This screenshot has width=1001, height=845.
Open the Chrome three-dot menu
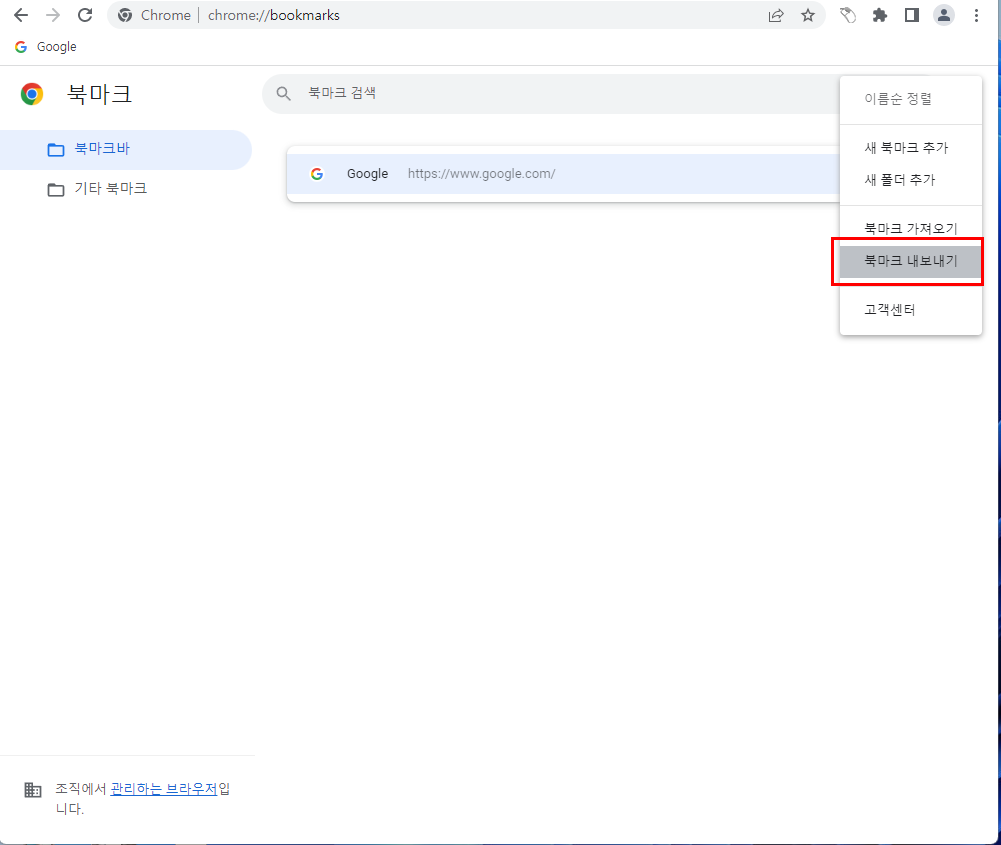point(976,15)
